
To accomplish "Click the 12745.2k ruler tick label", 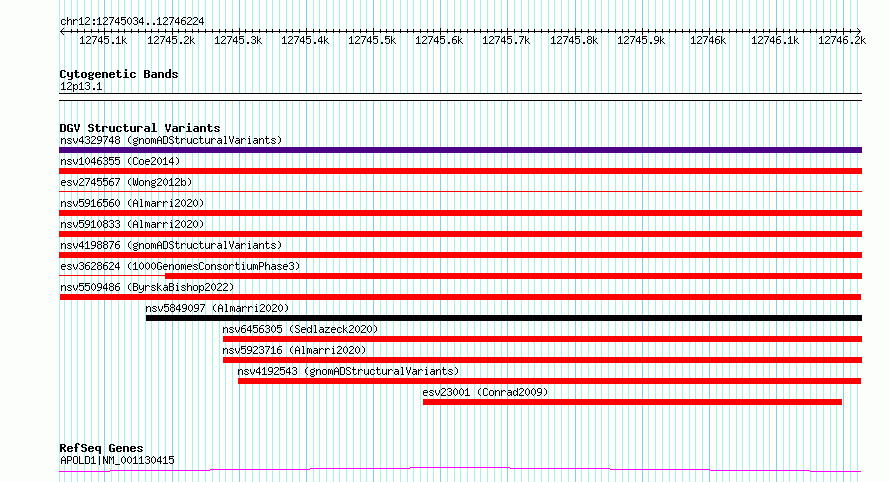I will 171,40.
